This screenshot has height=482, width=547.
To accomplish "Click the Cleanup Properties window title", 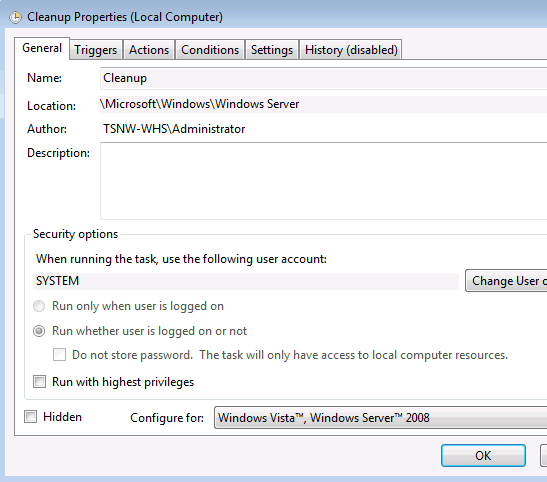I will coord(125,17).
